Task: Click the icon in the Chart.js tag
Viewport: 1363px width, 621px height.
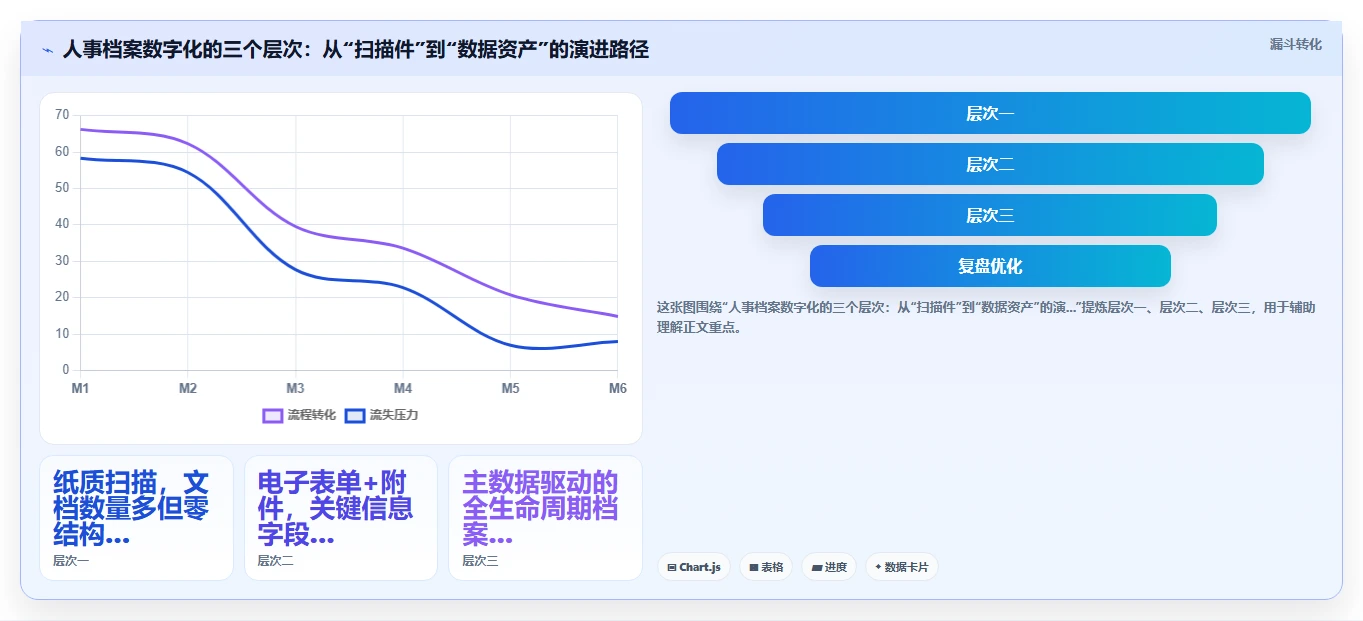Action: tap(672, 568)
